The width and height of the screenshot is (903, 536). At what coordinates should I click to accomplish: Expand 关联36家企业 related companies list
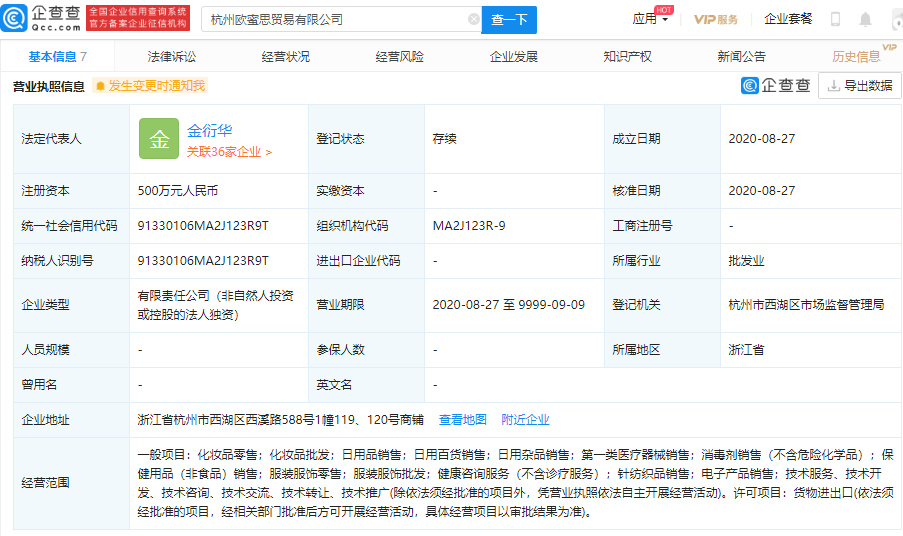(x=229, y=152)
